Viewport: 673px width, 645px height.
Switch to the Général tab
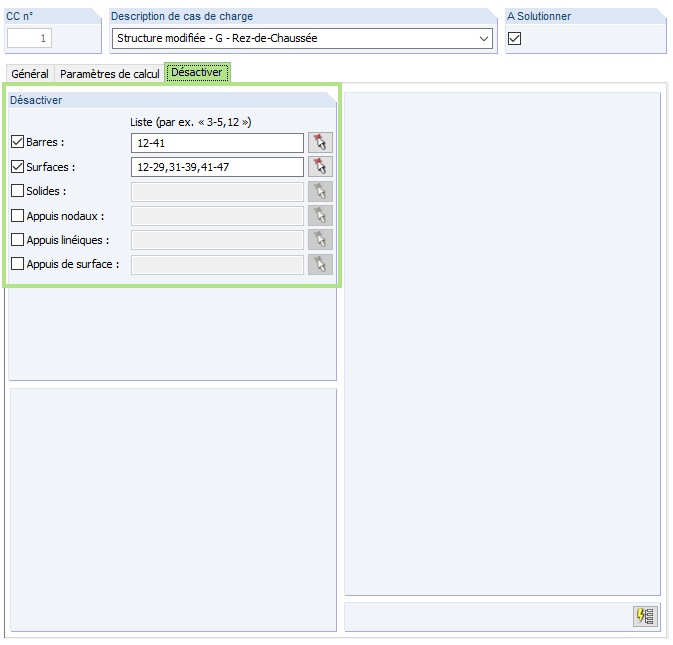[30, 74]
